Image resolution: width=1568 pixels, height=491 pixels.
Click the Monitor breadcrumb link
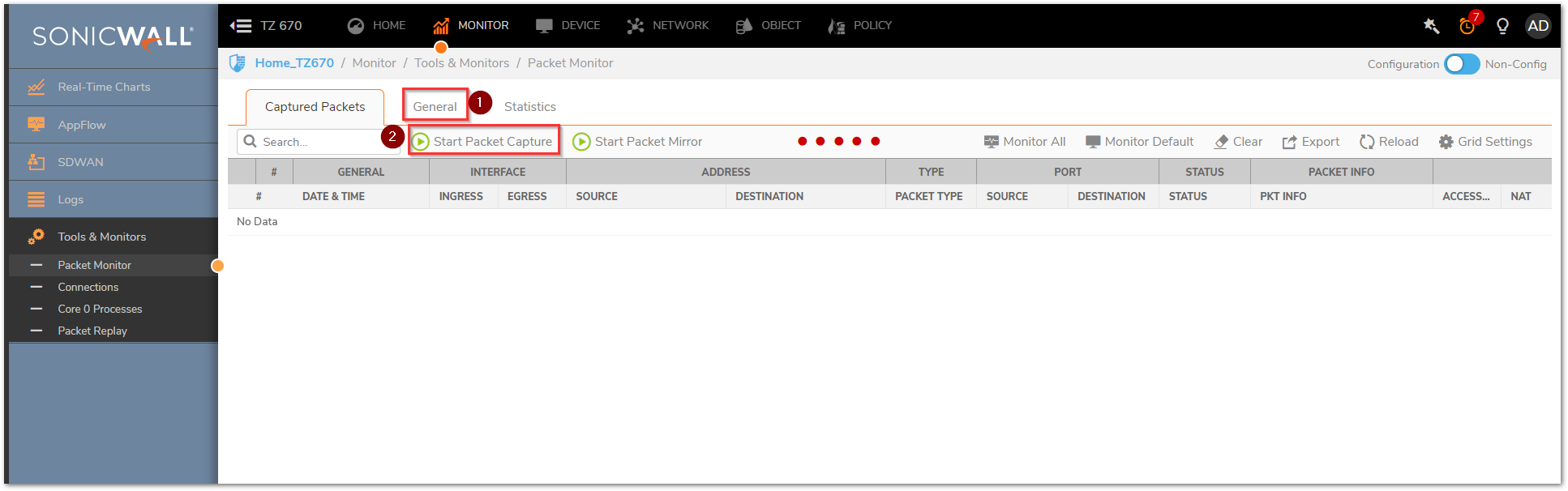(x=374, y=63)
